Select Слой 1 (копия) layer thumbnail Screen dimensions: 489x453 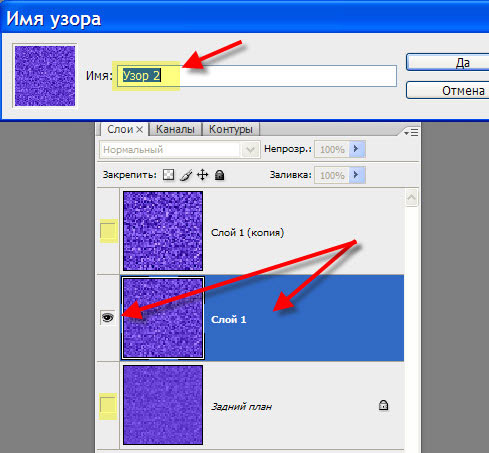point(163,231)
